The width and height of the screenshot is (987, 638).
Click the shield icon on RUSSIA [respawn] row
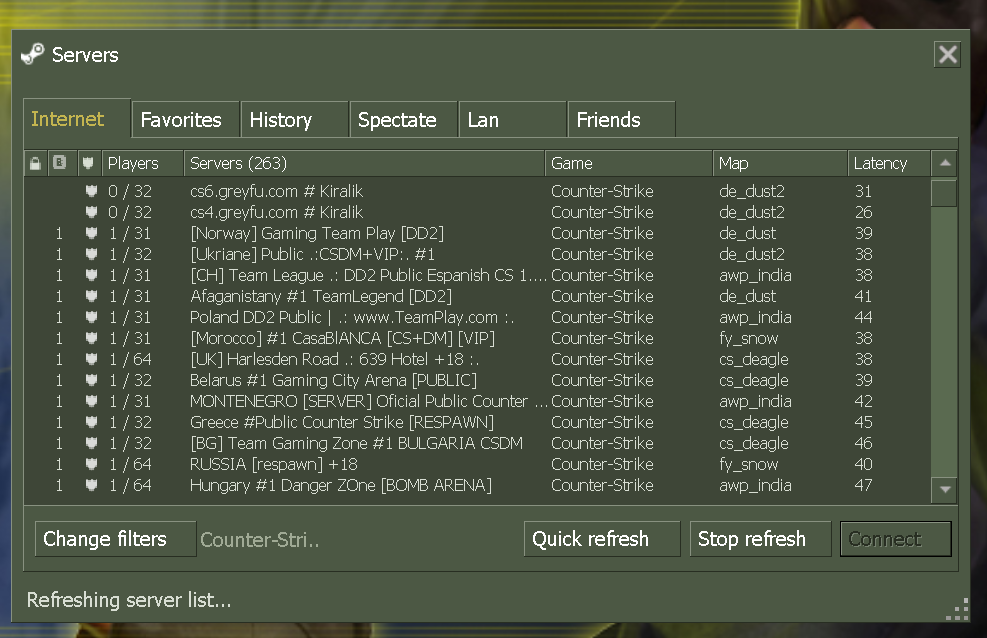coord(91,464)
